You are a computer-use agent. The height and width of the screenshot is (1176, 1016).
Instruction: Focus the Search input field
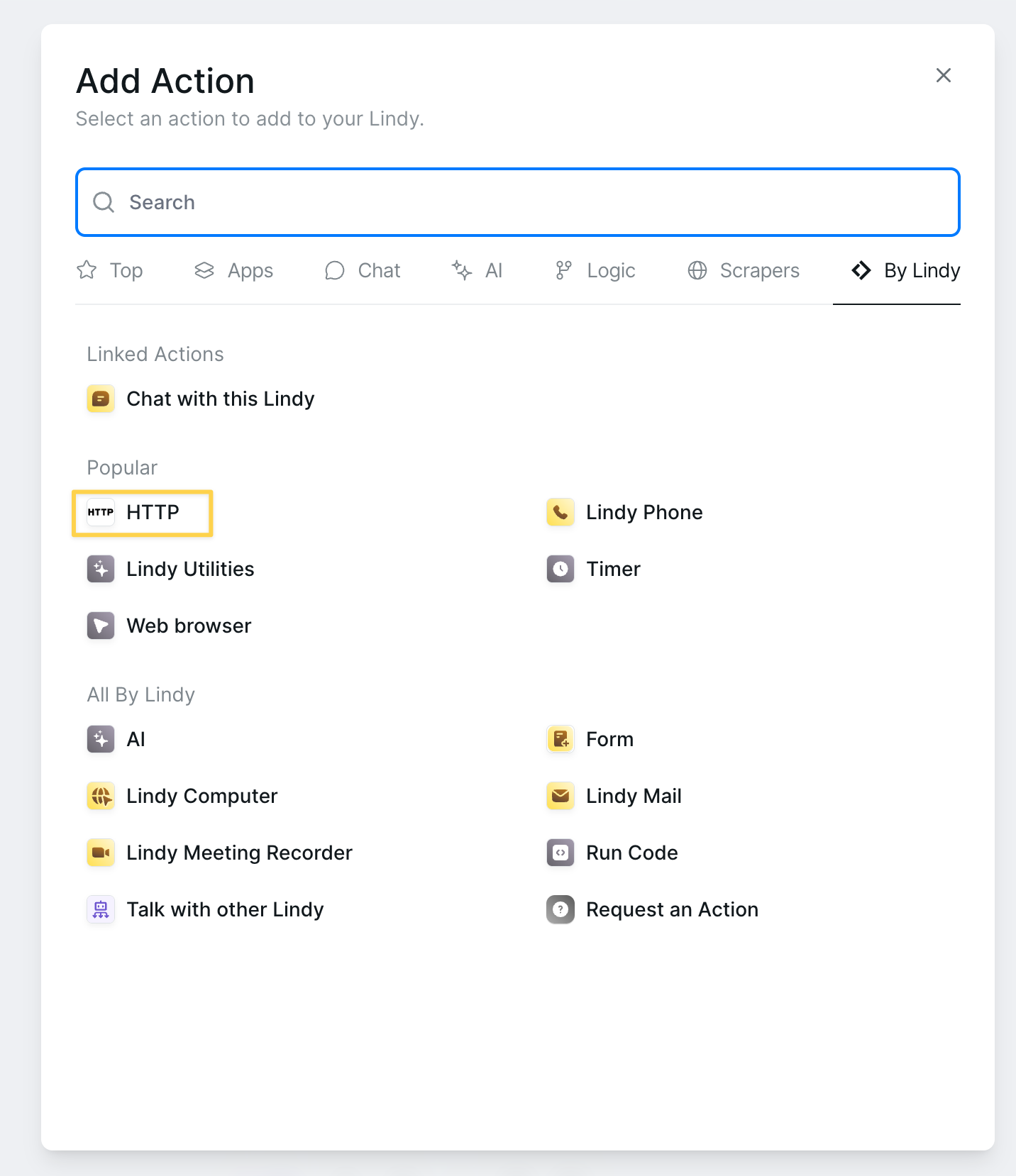[x=518, y=202]
